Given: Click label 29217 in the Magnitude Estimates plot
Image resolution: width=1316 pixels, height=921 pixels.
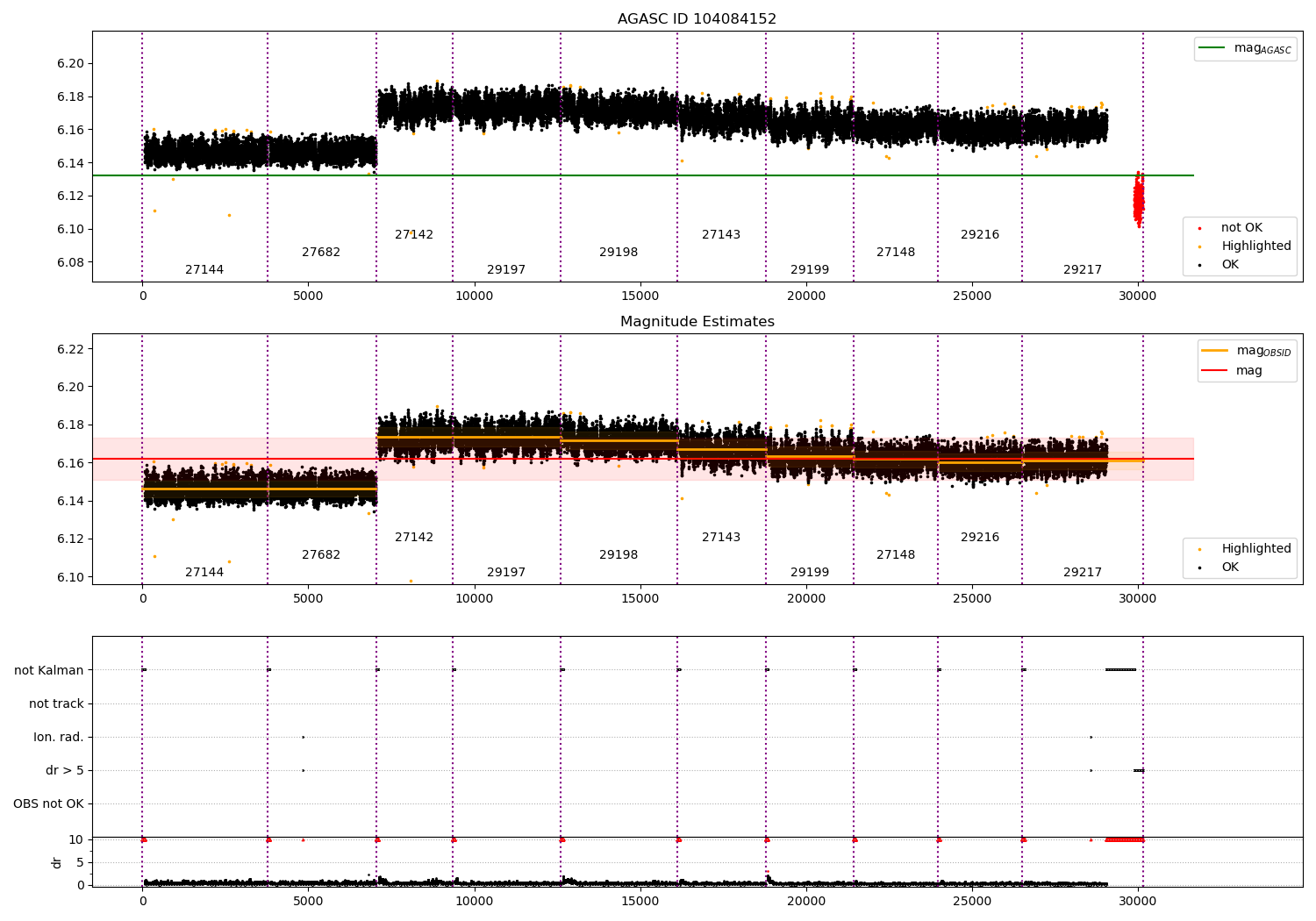Looking at the screenshot, I should (x=1083, y=573).
